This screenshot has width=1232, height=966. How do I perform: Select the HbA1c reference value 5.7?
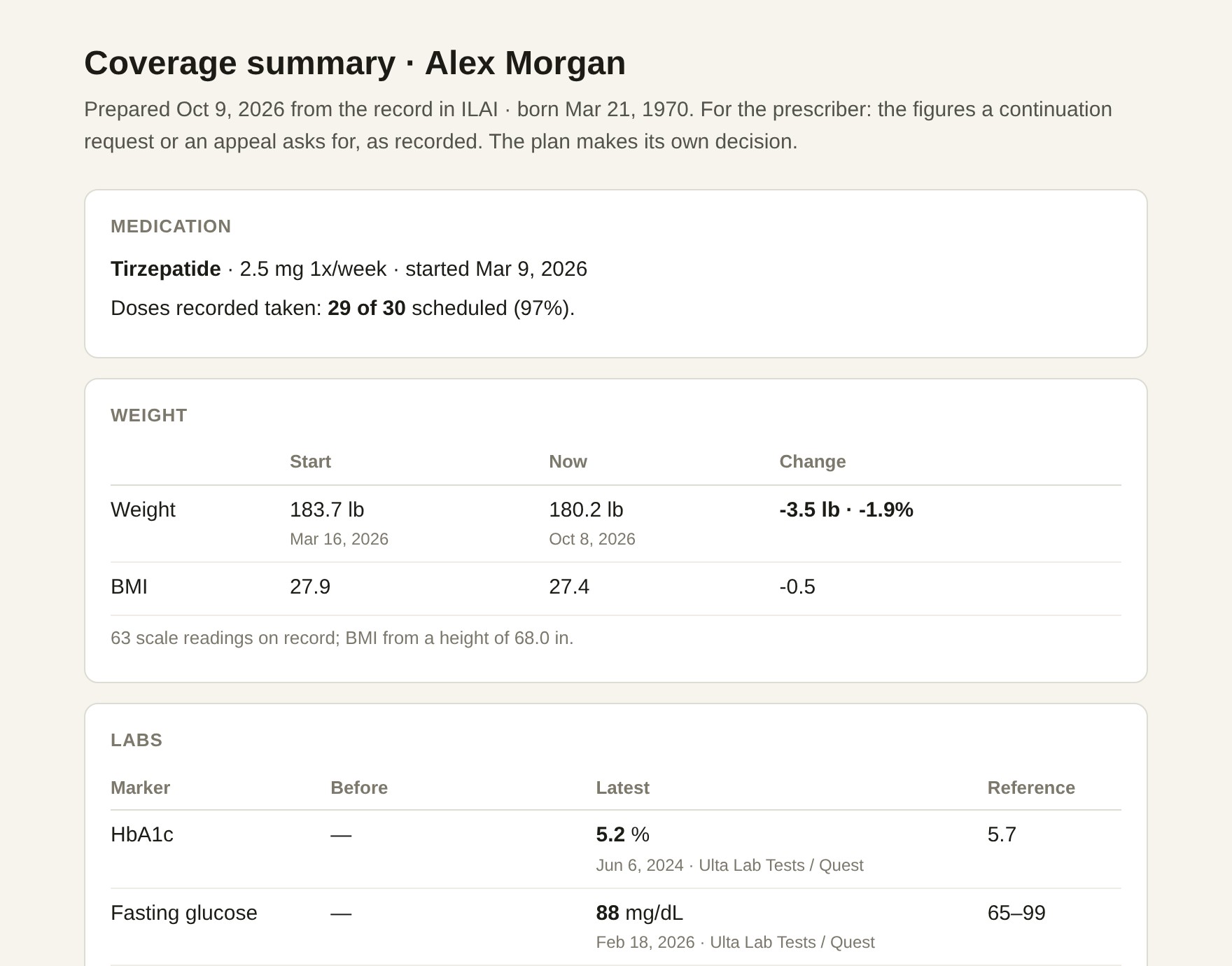(1002, 834)
